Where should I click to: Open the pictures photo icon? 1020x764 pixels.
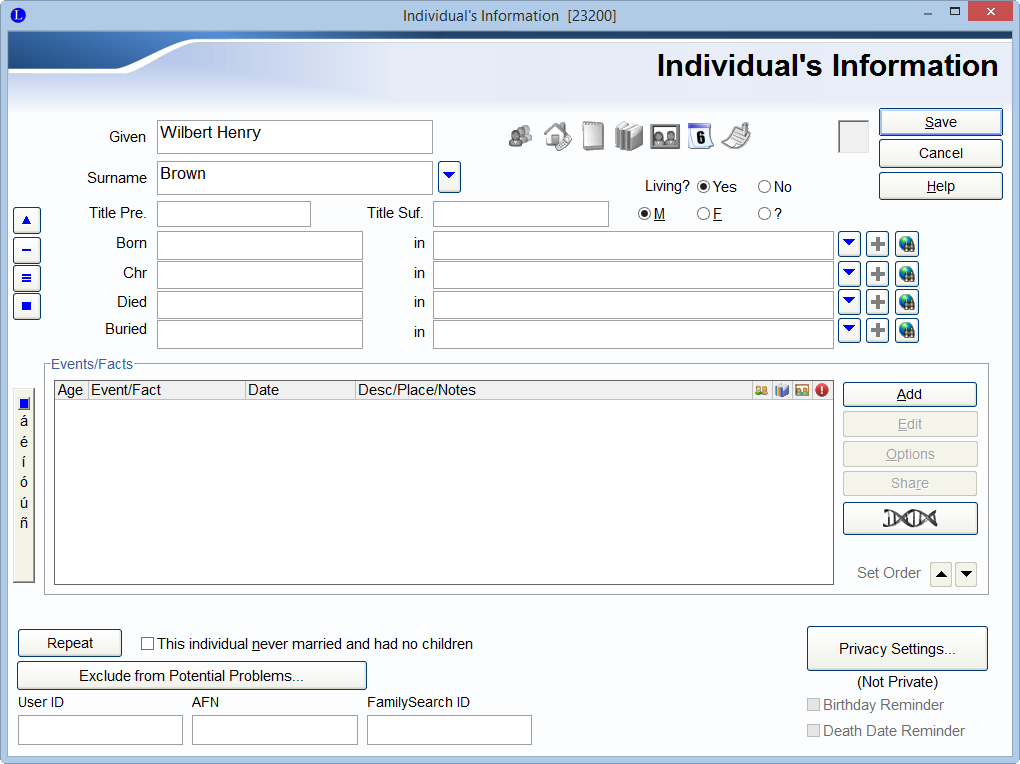click(x=665, y=137)
